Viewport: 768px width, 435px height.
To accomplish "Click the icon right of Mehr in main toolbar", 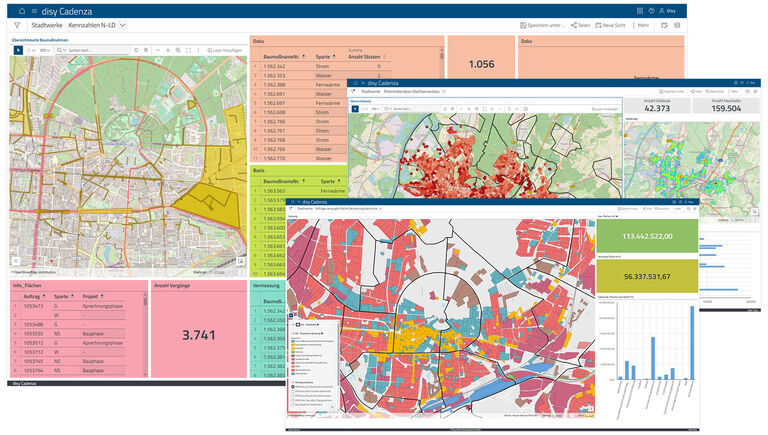I will [665, 25].
